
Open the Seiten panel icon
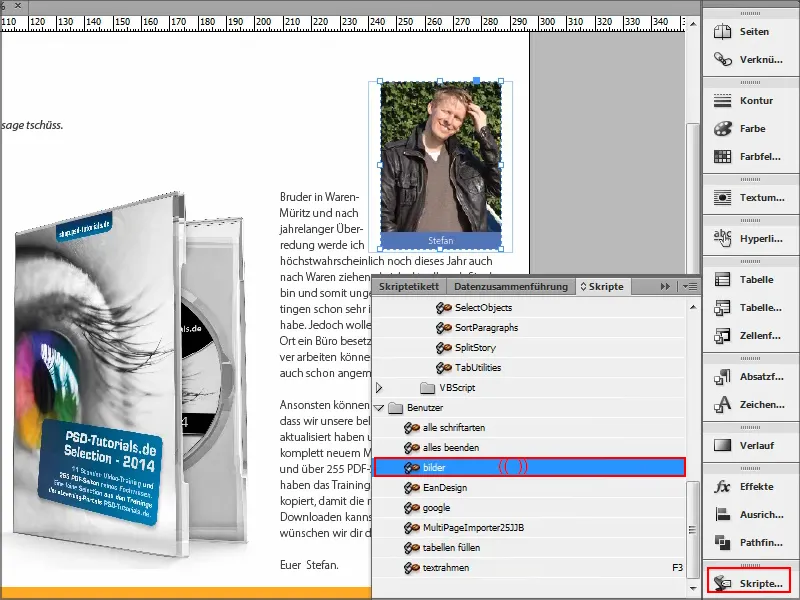pyautogui.click(x=722, y=32)
